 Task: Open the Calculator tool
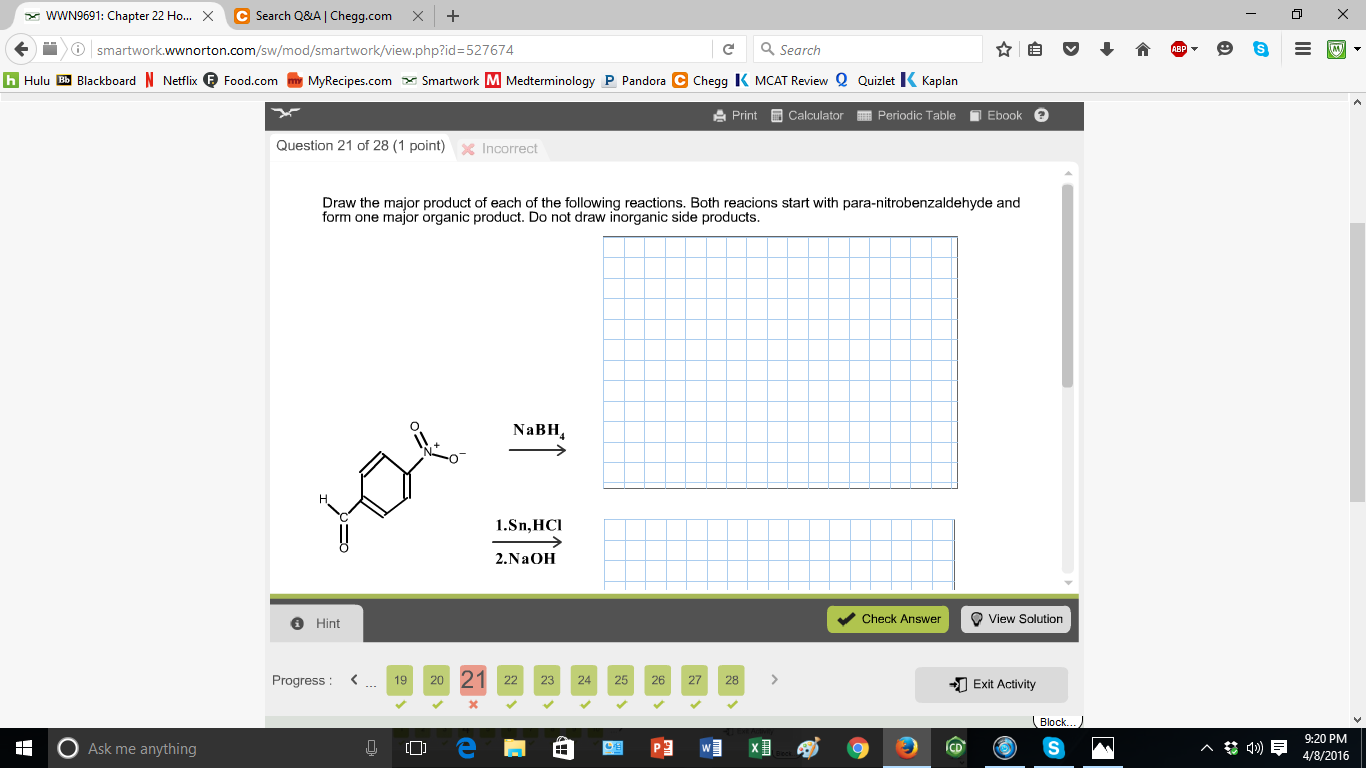tap(807, 115)
